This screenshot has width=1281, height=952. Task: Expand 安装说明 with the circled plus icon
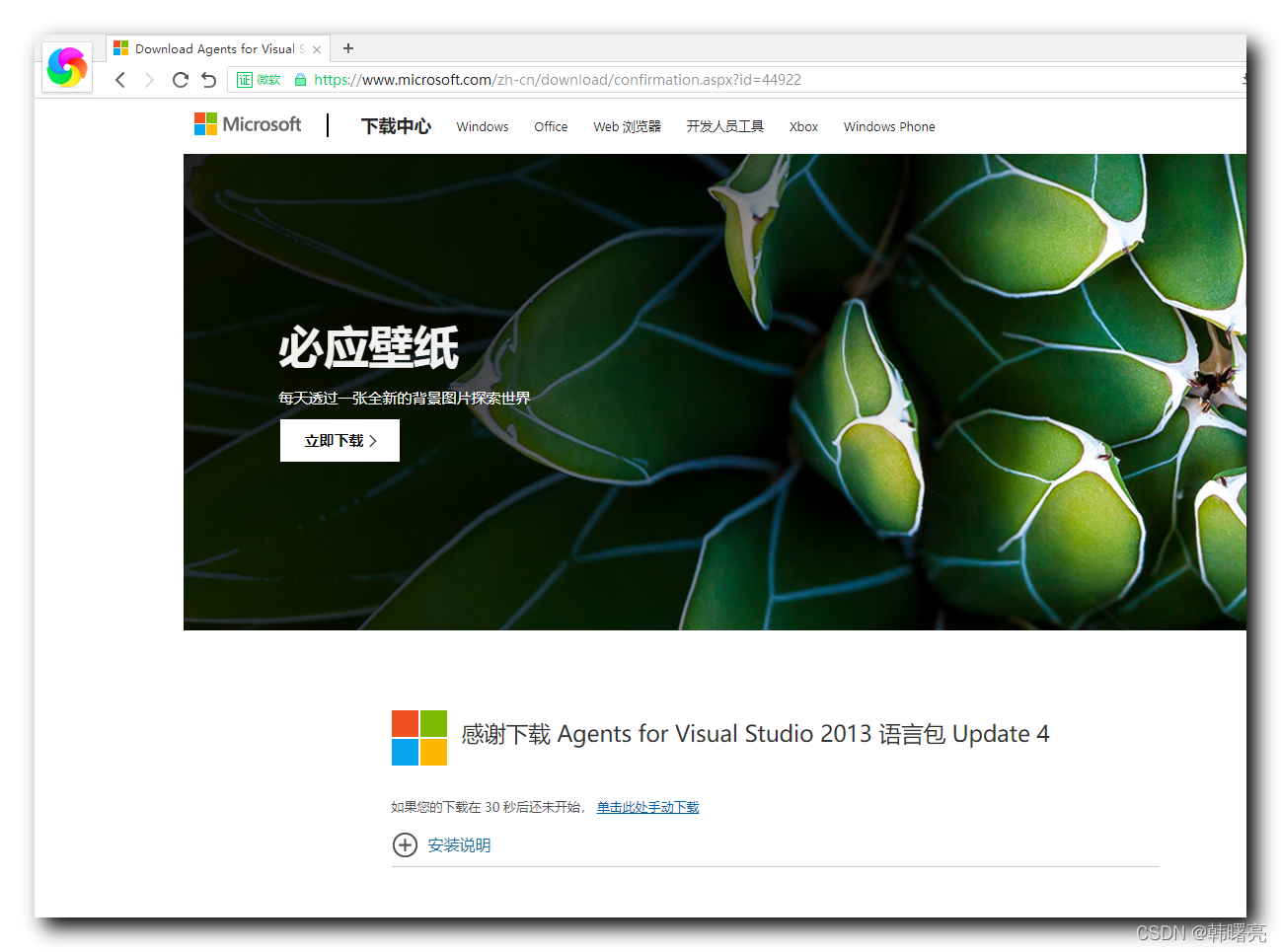[405, 844]
